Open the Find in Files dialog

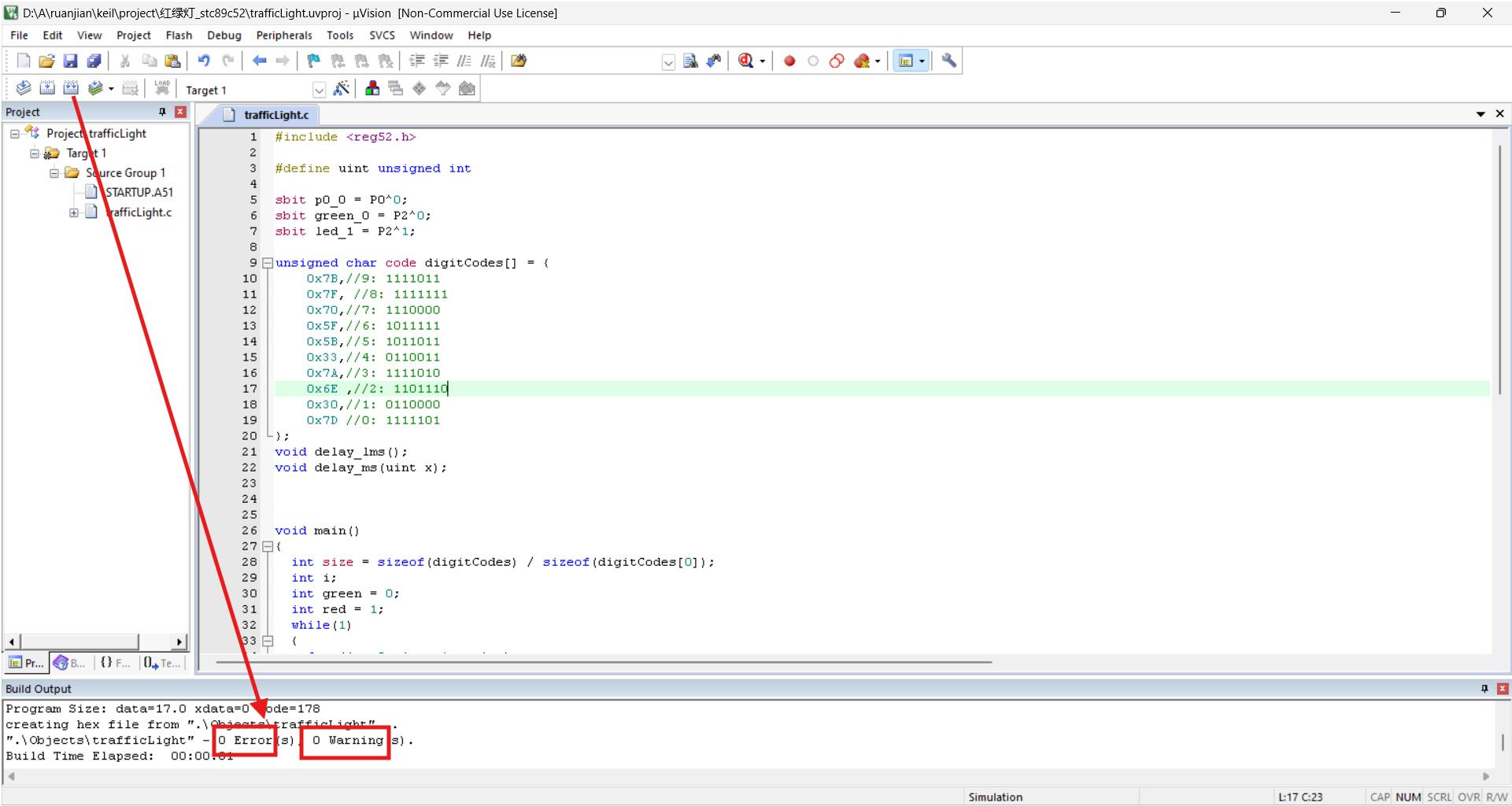point(519,61)
